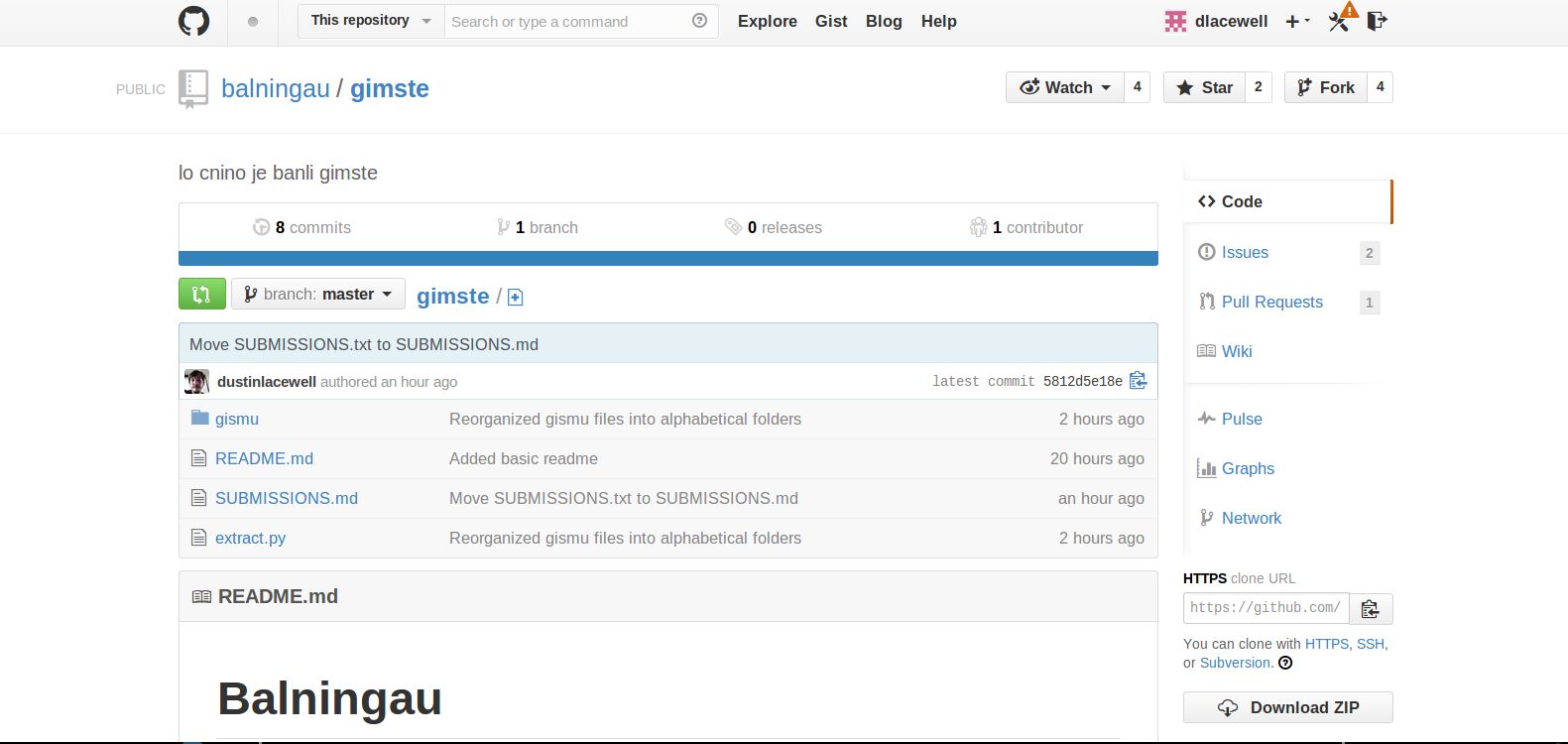Fork the gimste repository
The height and width of the screenshot is (744, 1568).
coord(1326,87)
